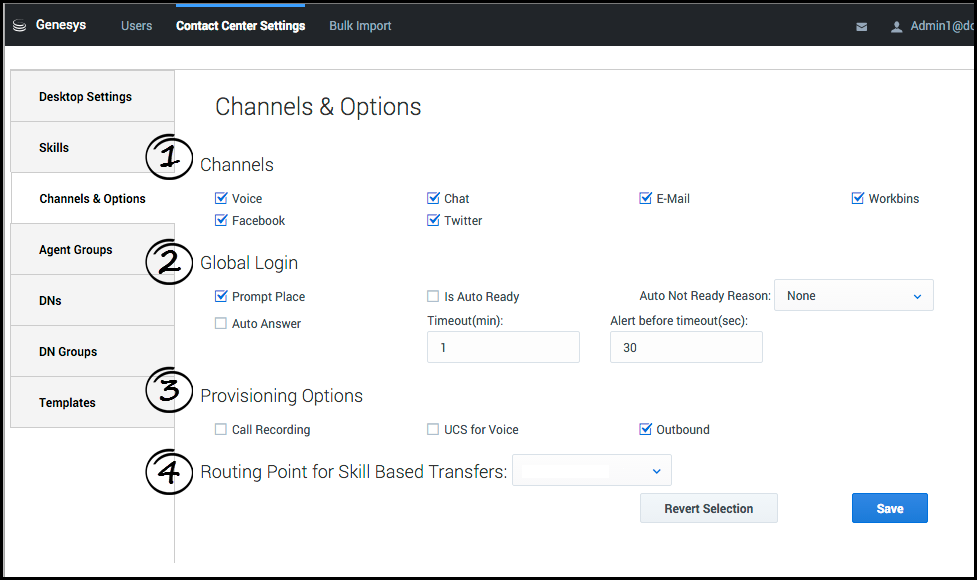Enable the Call Recording checkbox
This screenshot has width=977, height=580.
221,430
